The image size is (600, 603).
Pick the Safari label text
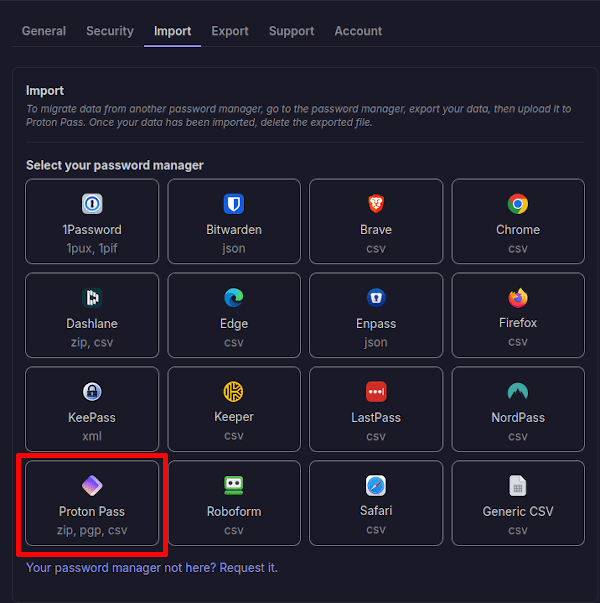click(x=376, y=510)
